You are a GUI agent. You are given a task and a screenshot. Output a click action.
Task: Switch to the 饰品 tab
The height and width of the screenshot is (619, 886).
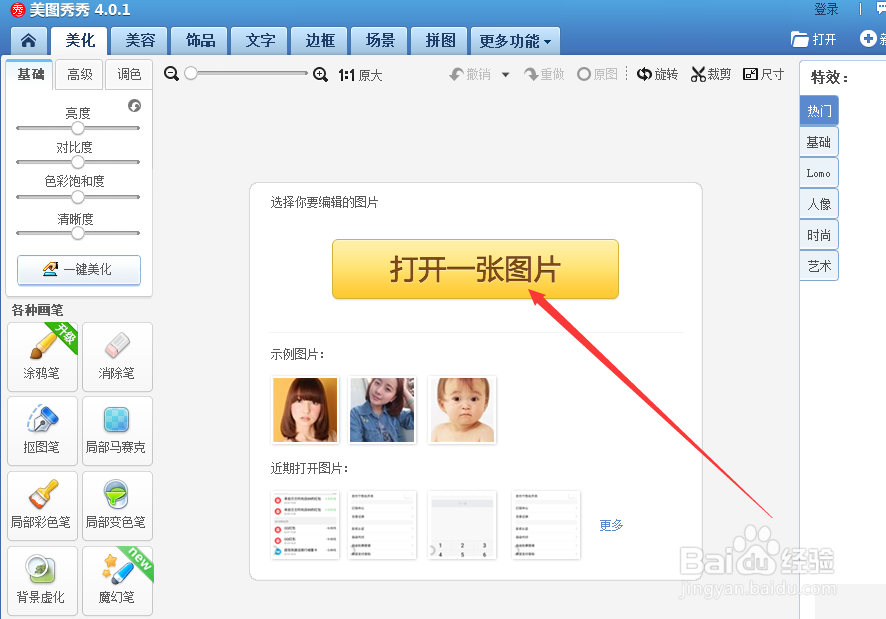point(199,41)
